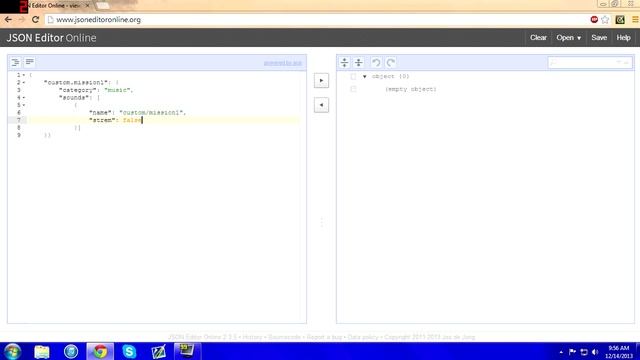This screenshot has height=360, width=640.
Task: Close the JSON Editor Online tab
Action: coord(87,6)
